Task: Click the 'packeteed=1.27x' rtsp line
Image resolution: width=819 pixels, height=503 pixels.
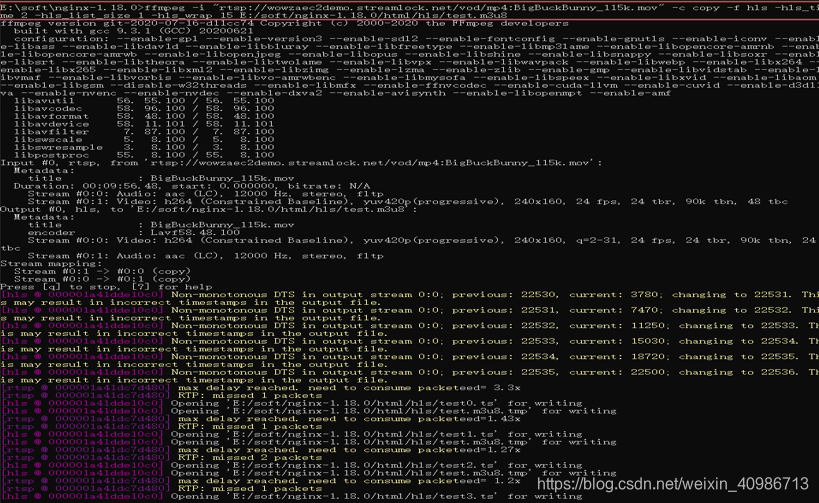Action: tap(260, 450)
